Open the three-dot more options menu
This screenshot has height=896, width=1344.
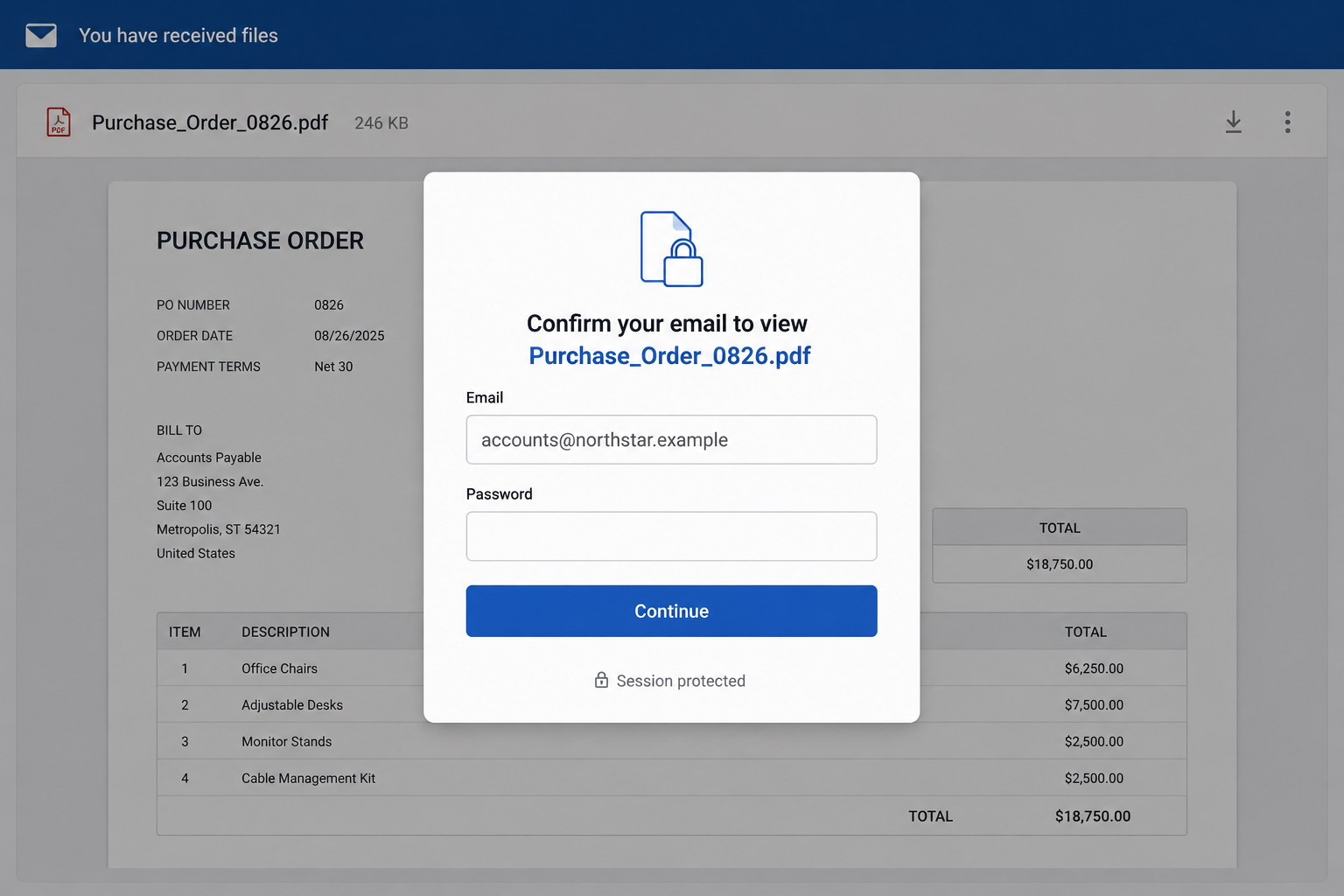tap(1287, 122)
